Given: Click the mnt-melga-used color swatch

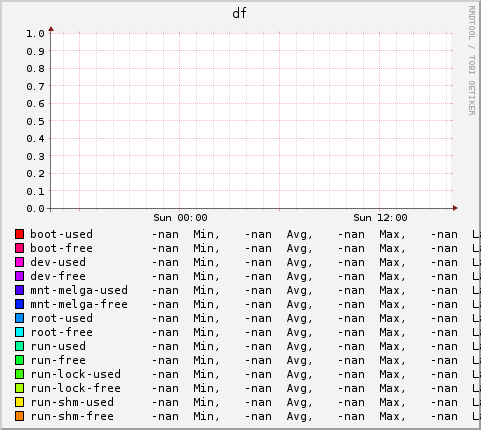Looking at the screenshot, I should [x=19, y=290].
